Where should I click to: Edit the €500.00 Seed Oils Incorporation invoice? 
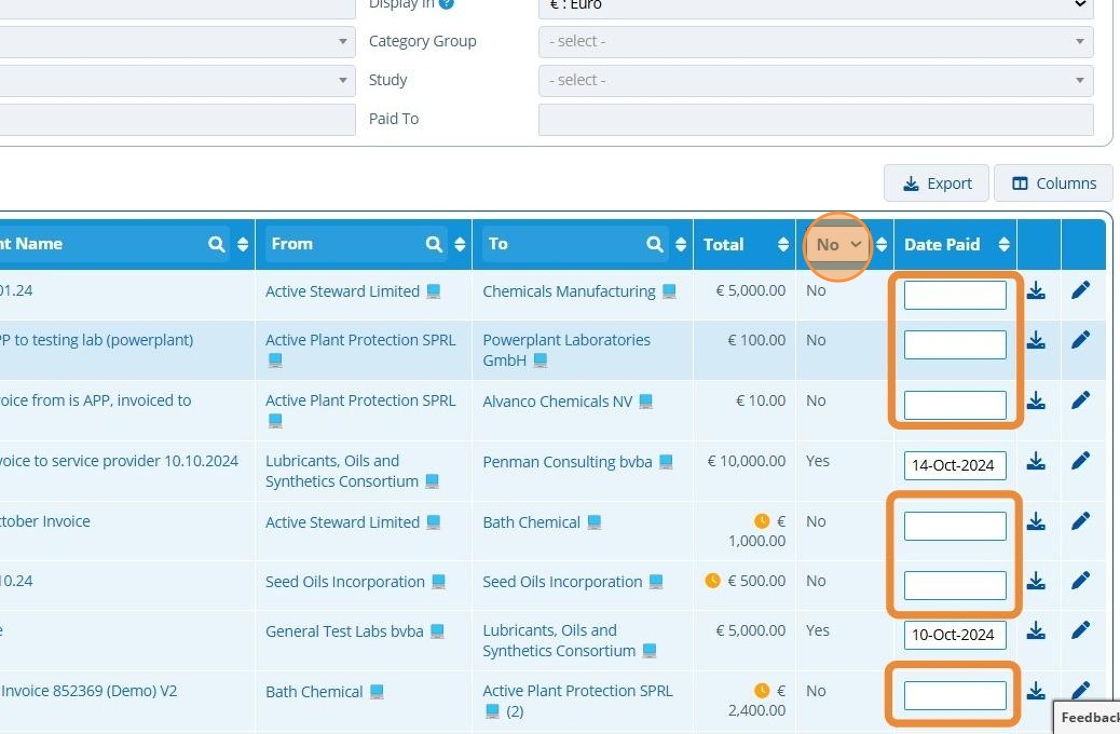pyautogui.click(x=1080, y=580)
